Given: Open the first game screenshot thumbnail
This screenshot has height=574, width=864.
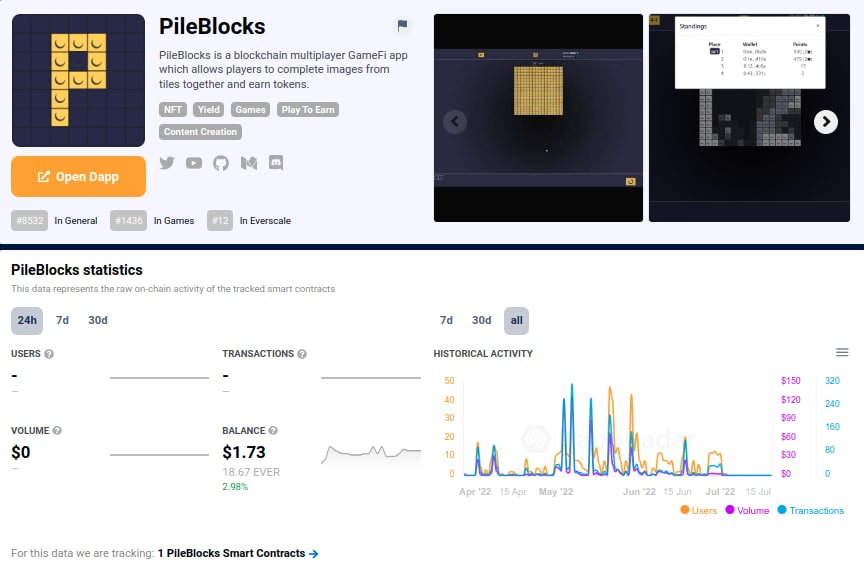Looking at the screenshot, I should 538,118.
